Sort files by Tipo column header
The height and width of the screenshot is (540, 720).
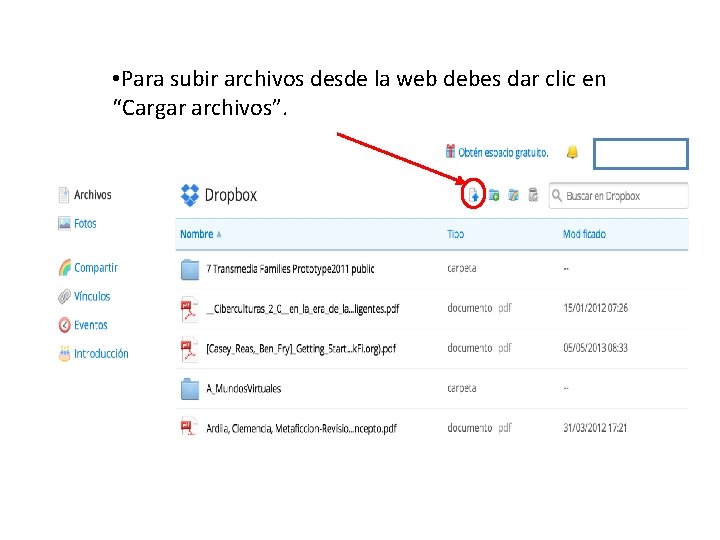456,234
